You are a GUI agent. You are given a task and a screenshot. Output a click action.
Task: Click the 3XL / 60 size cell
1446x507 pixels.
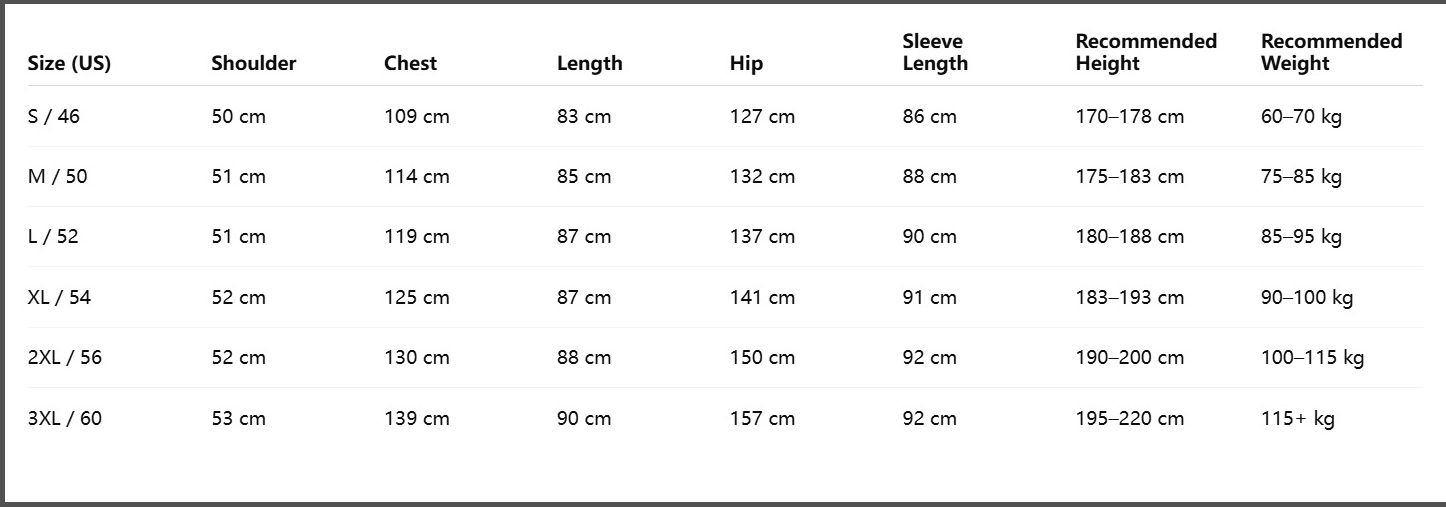click(x=65, y=418)
